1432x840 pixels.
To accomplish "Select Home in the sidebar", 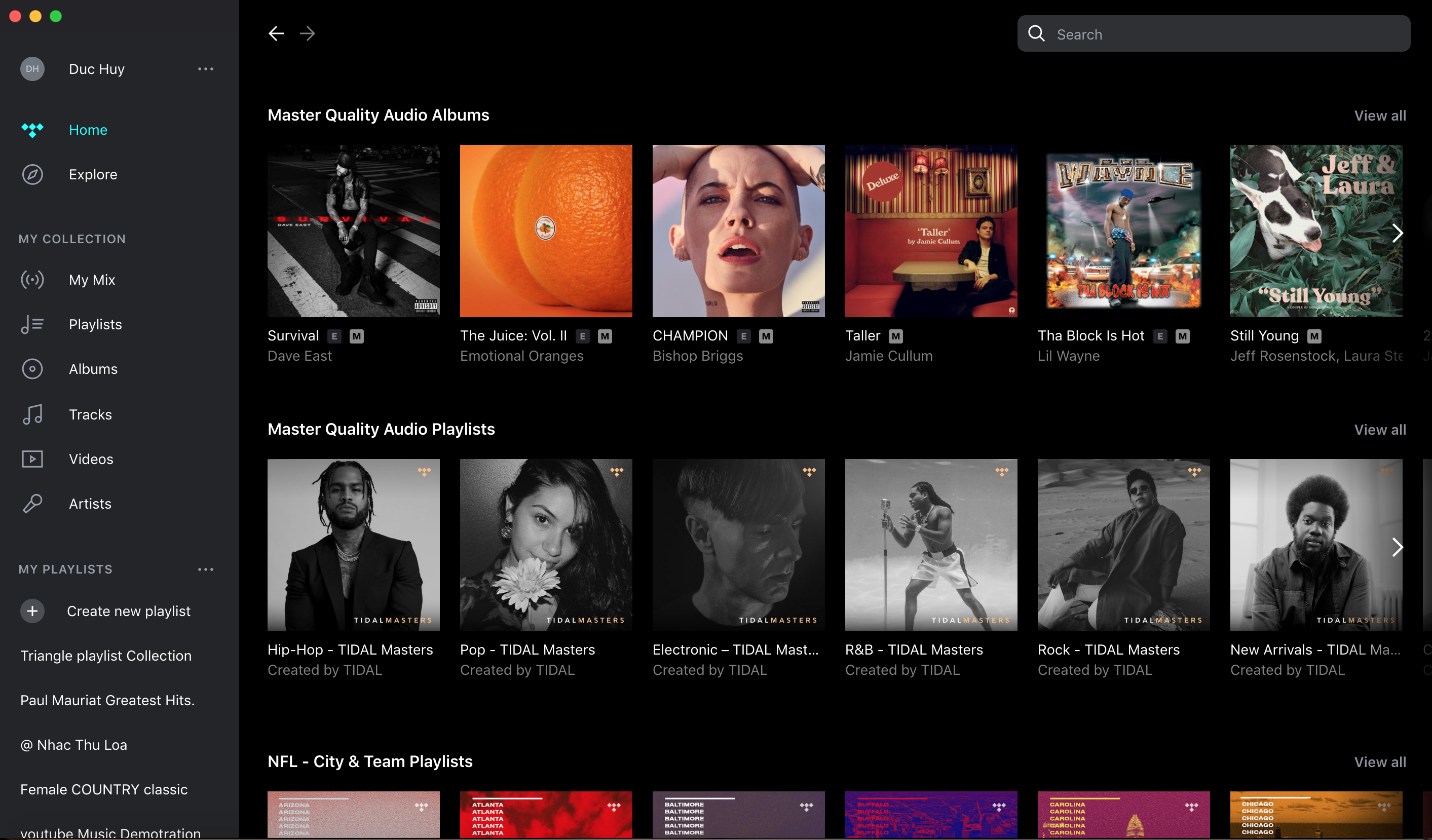I will click(x=88, y=130).
